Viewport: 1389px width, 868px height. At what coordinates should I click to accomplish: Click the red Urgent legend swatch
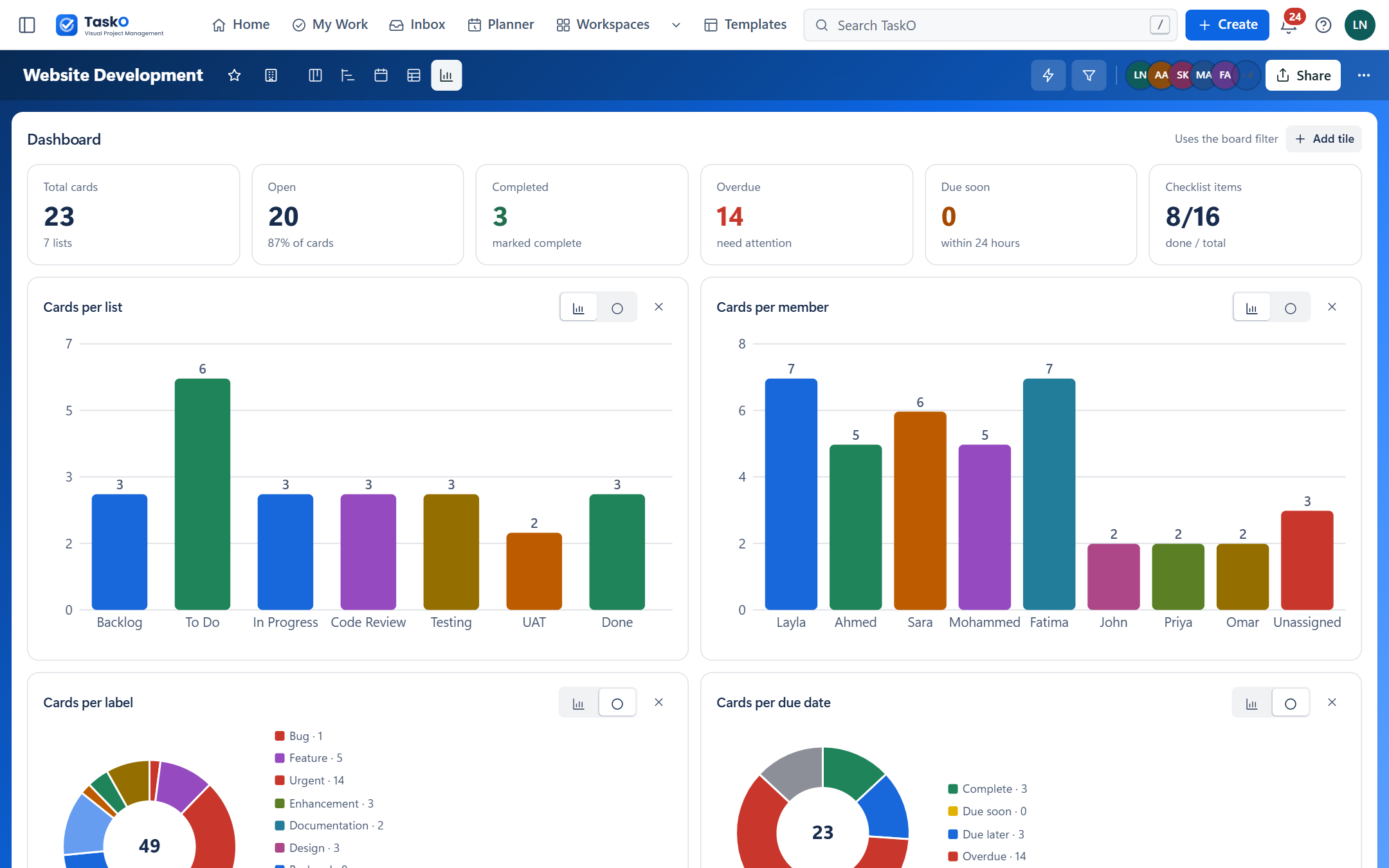280,781
